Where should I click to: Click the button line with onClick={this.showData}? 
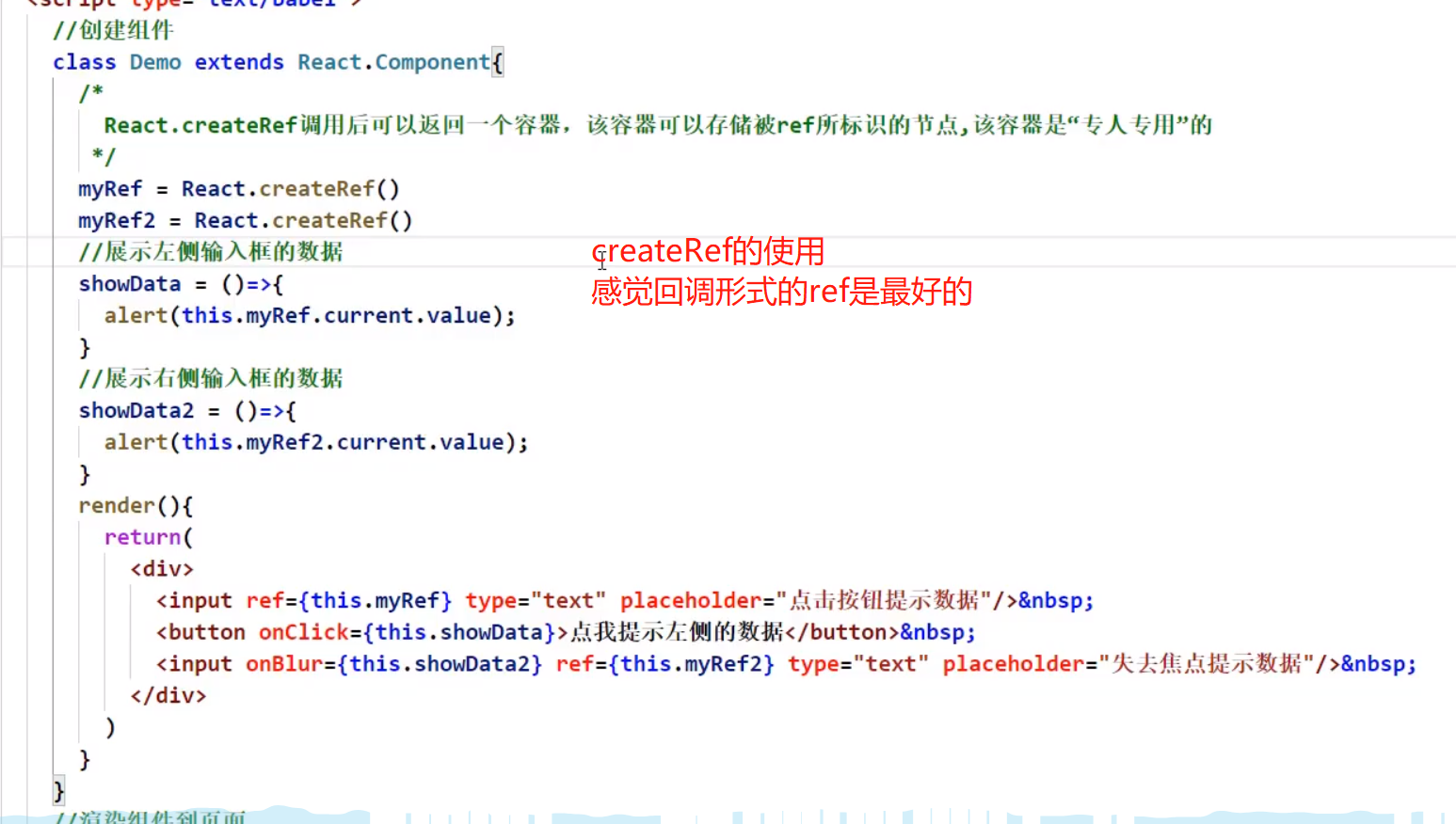(x=566, y=632)
